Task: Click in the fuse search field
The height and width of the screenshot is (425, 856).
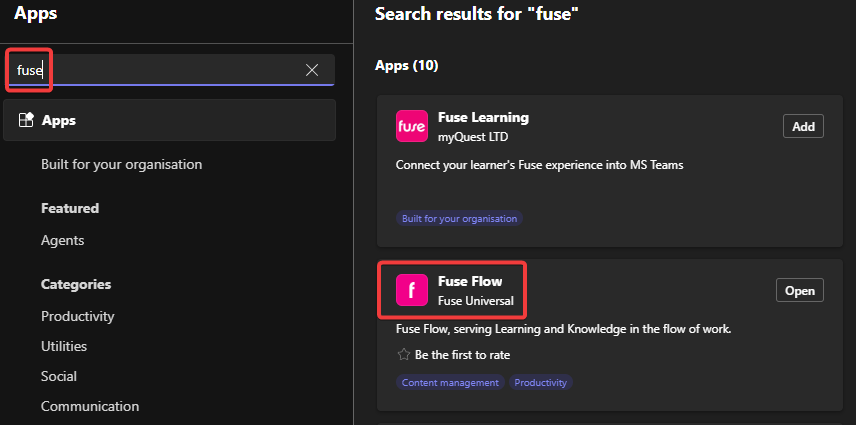Action: click(160, 70)
